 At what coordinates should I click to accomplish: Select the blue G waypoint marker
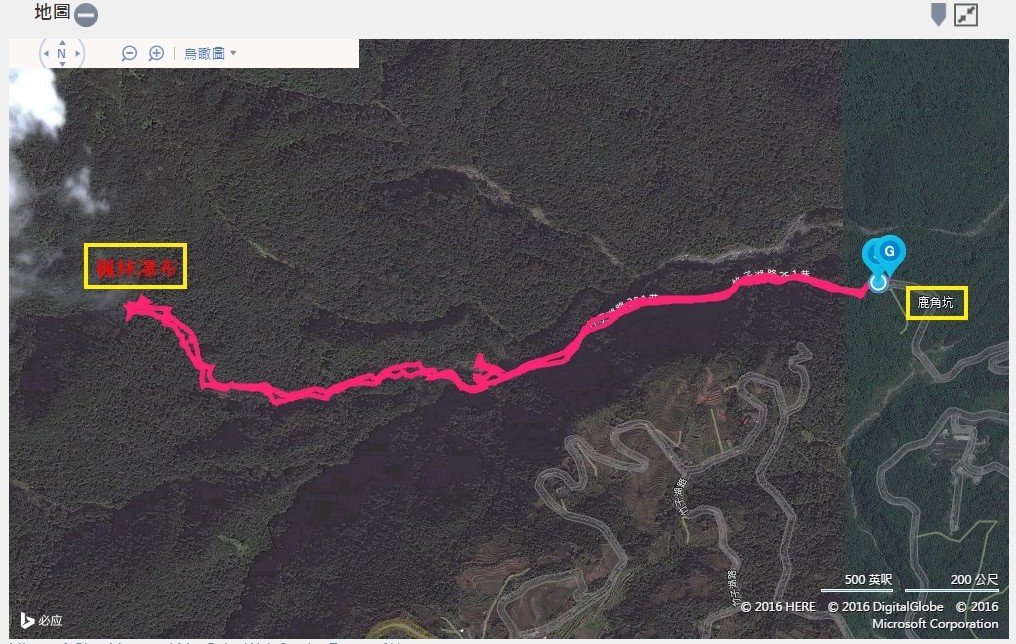(890, 253)
